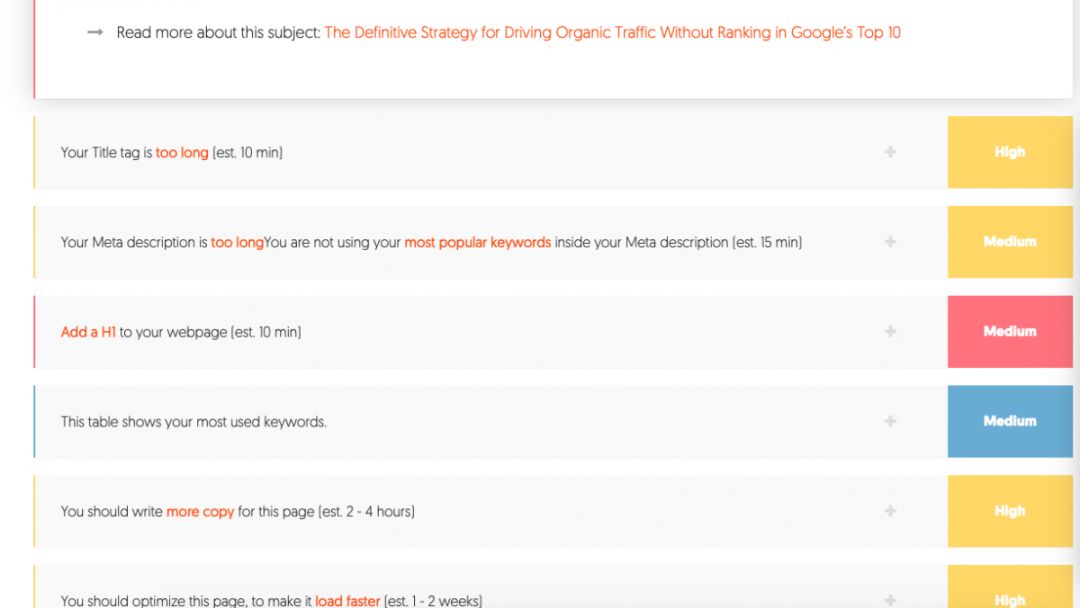Click the 'Add a H1' link
This screenshot has height=608, width=1080.
[x=88, y=332]
